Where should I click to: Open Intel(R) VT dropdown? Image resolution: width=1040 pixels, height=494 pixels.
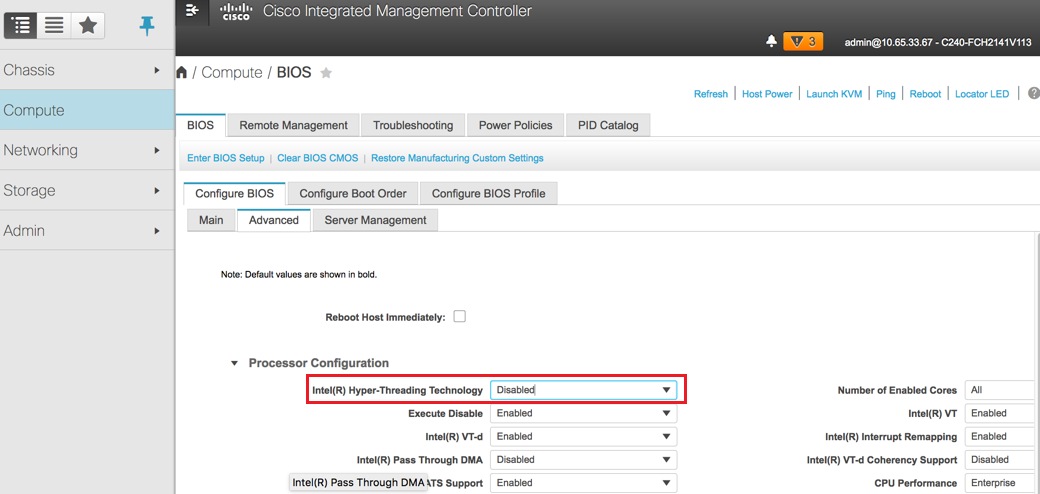(x=1000, y=414)
